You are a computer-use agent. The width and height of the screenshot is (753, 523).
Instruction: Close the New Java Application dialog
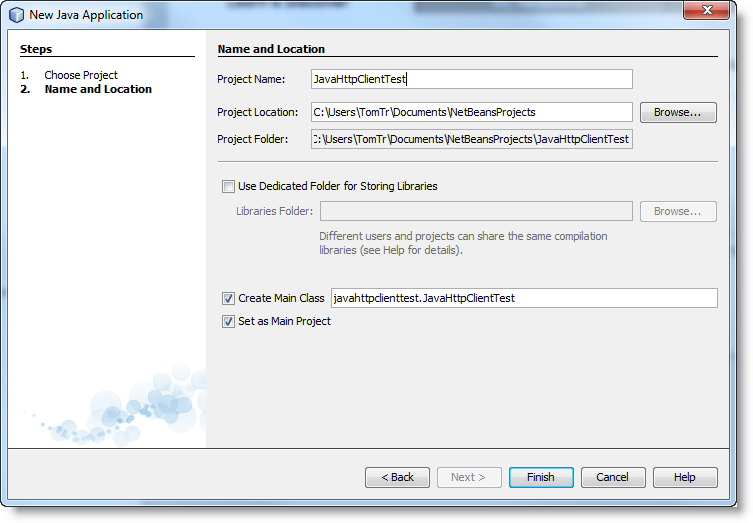click(710, 12)
